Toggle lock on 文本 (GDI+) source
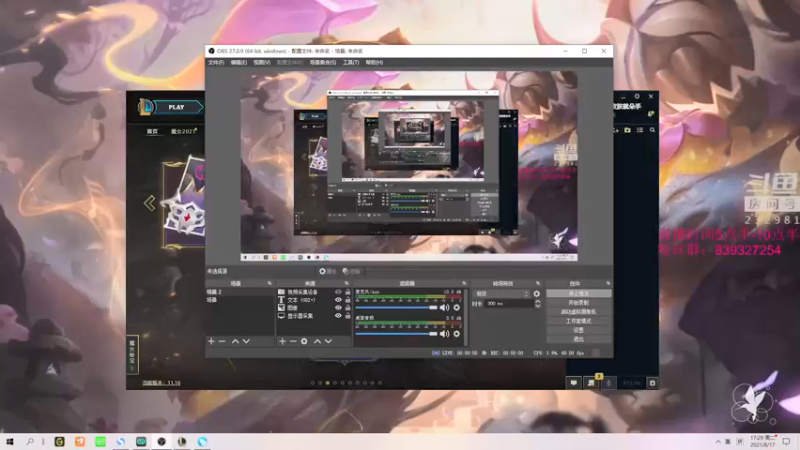The image size is (800, 450). [347, 300]
